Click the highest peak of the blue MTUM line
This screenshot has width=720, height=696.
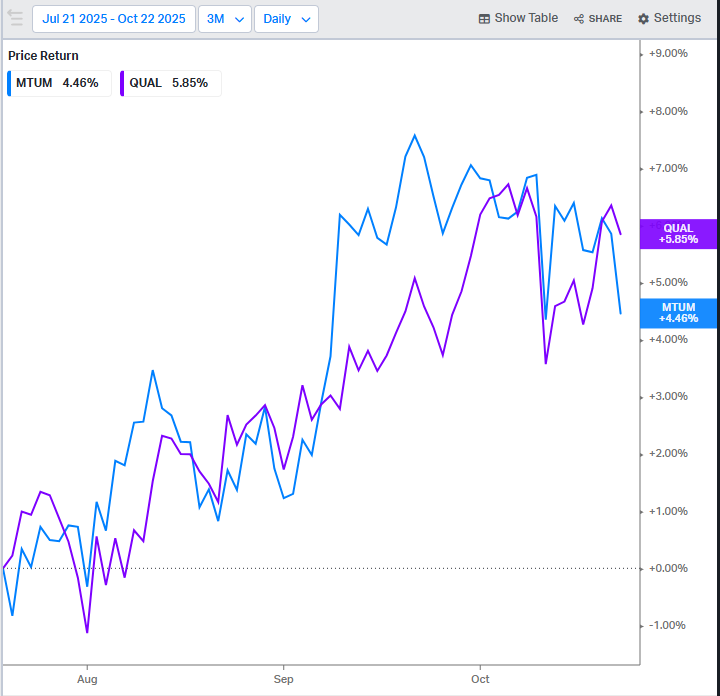tap(415, 135)
